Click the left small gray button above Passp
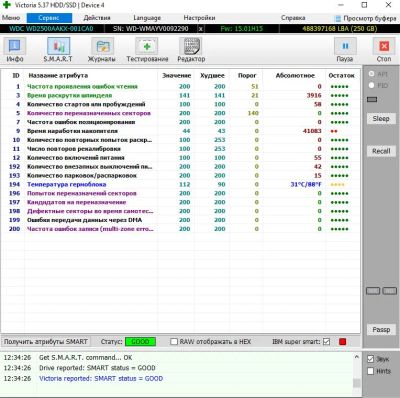Screen dimensions: 400x398 pyautogui.click(x=373, y=291)
